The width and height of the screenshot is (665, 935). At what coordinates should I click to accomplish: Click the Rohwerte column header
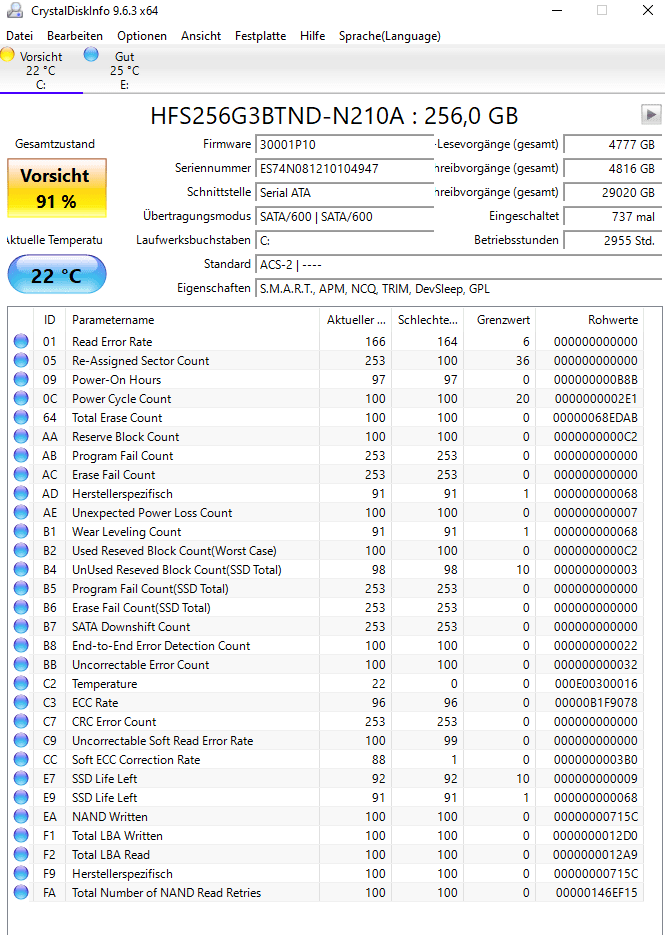pyautogui.click(x=589, y=320)
